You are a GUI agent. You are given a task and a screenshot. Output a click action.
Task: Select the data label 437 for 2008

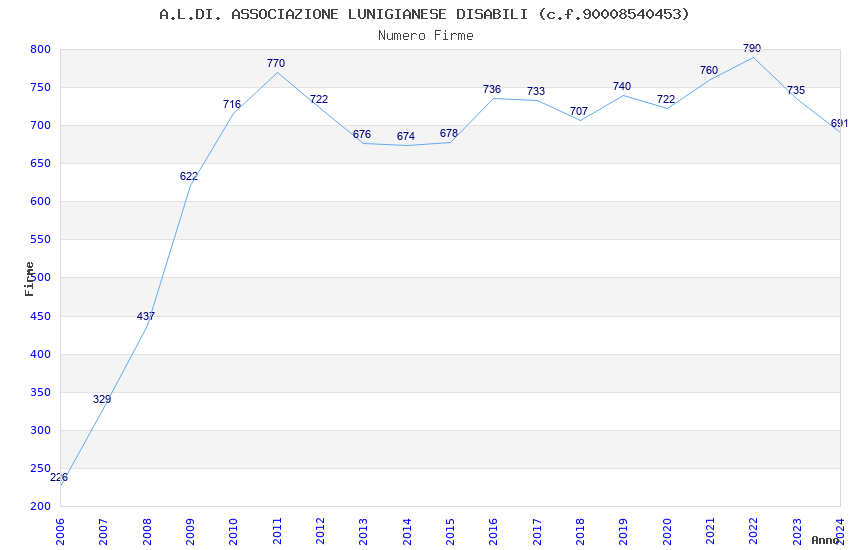tap(146, 316)
